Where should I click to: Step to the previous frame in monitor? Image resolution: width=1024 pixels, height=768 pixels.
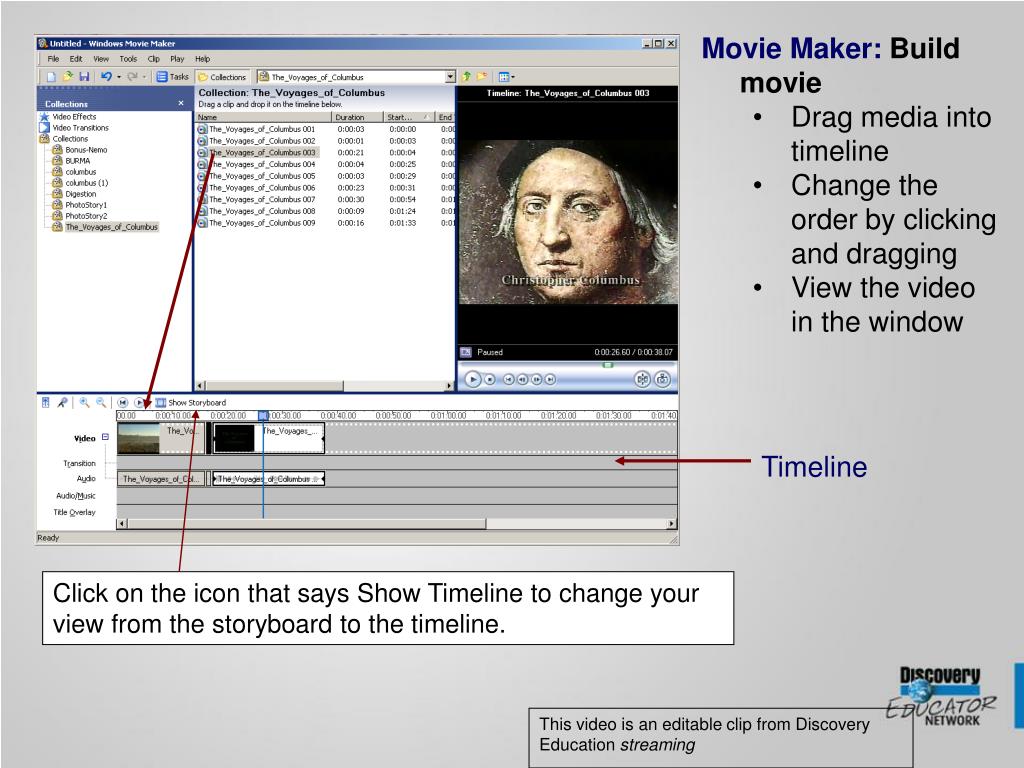click(x=522, y=379)
